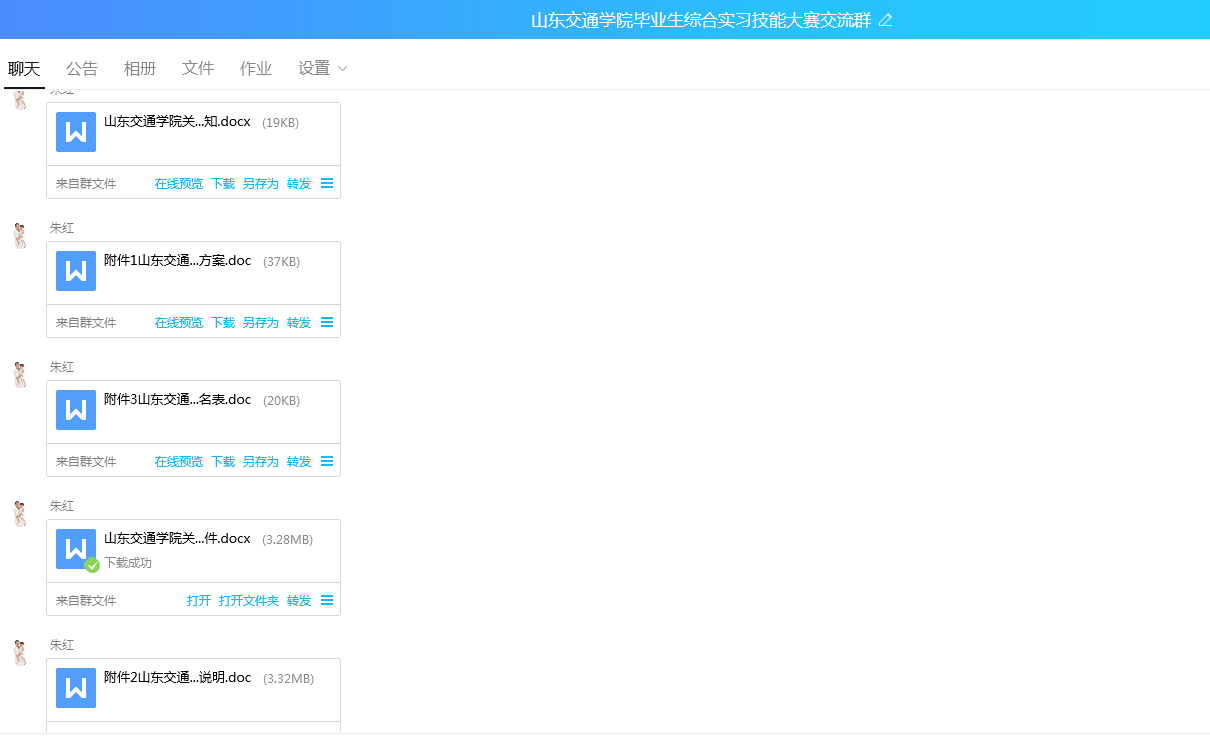Open more options menu for 附件3 名表.doc

tap(327, 462)
